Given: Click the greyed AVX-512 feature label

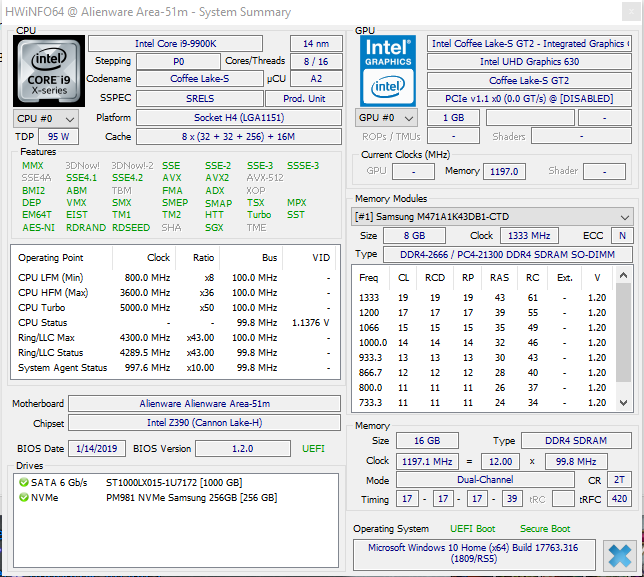Looking at the screenshot, I should pyautogui.click(x=265, y=178).
